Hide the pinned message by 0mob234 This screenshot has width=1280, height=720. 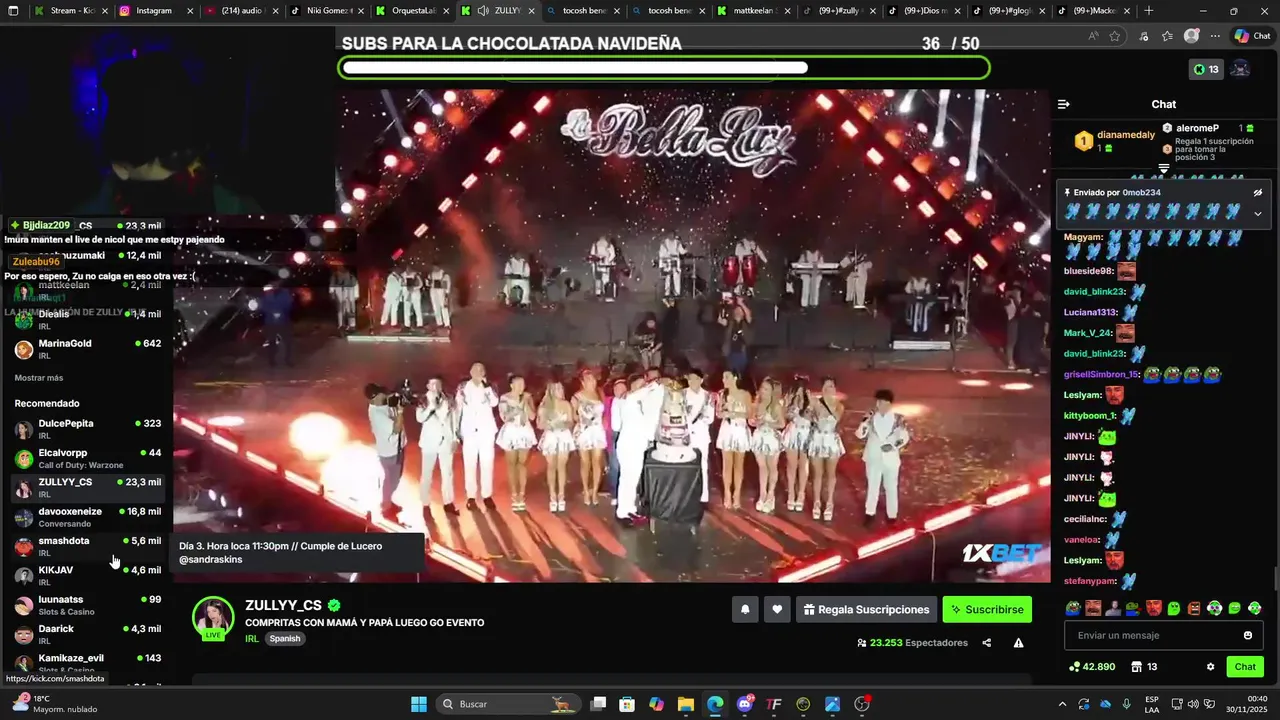1258,192
